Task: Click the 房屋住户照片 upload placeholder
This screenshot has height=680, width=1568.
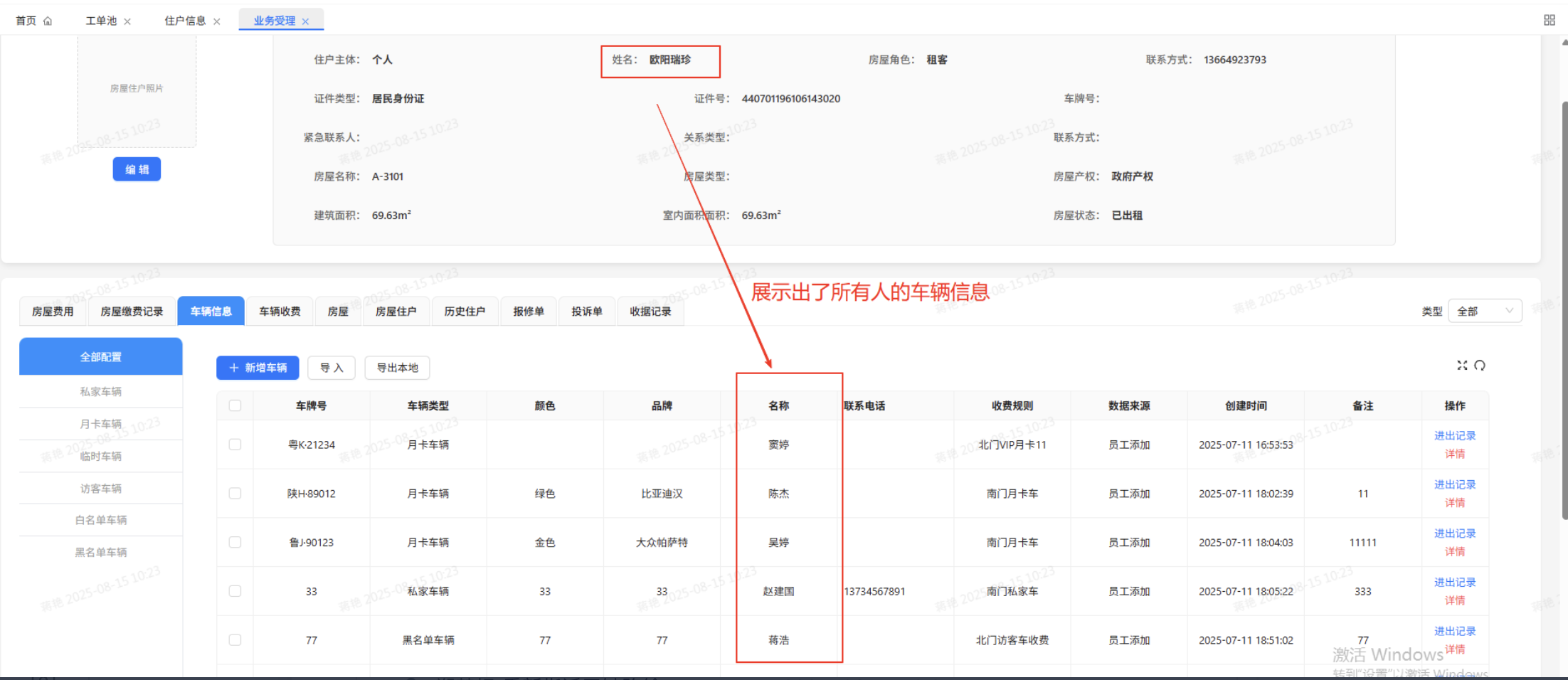Action: pos(137,89)
